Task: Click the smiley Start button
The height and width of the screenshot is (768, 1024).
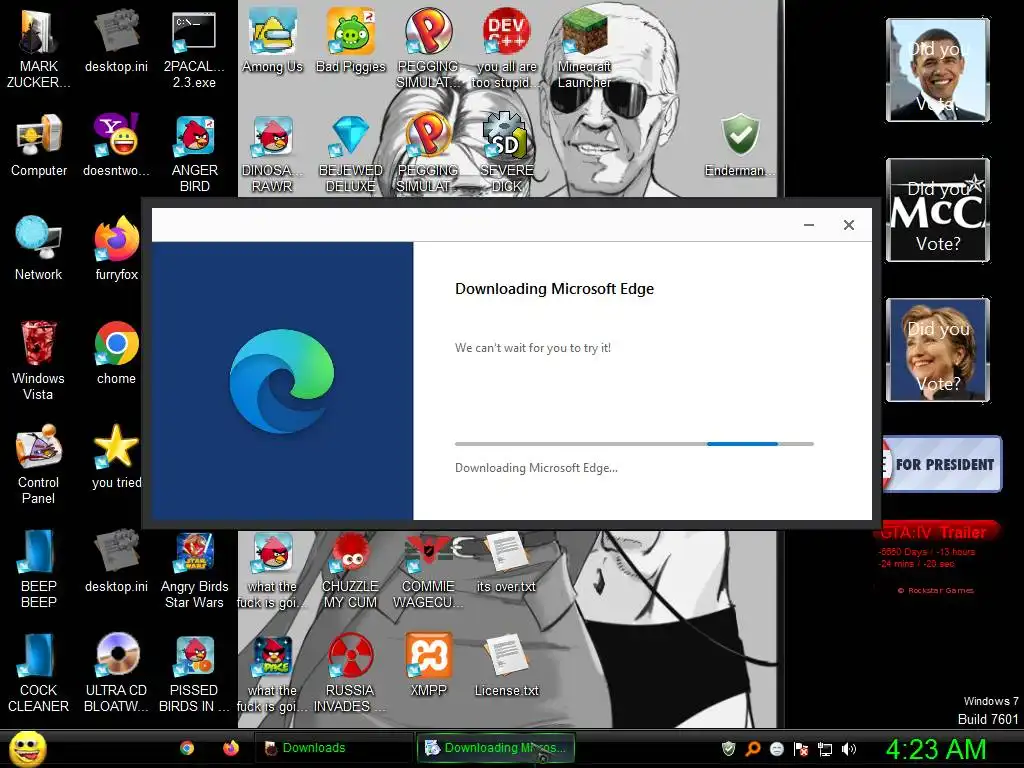Action: pos(27,748)
